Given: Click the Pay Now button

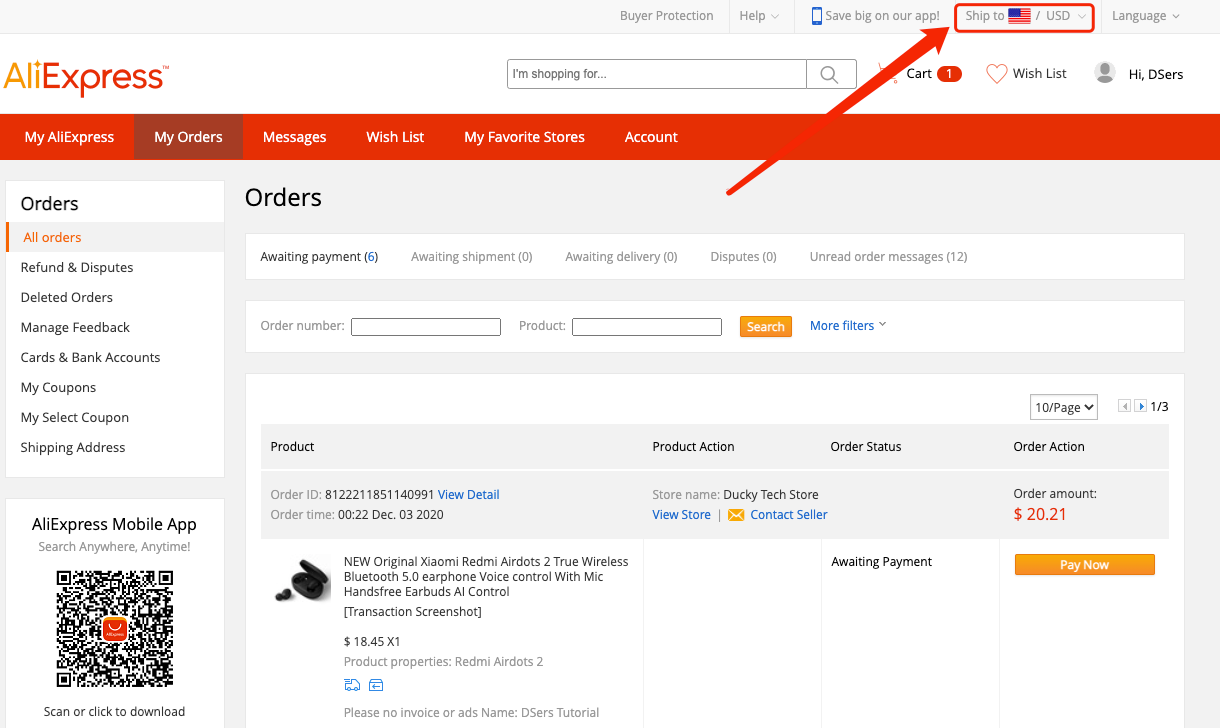Looking at the screenshot, I should pyautogui.click(x=1084, y=565).
